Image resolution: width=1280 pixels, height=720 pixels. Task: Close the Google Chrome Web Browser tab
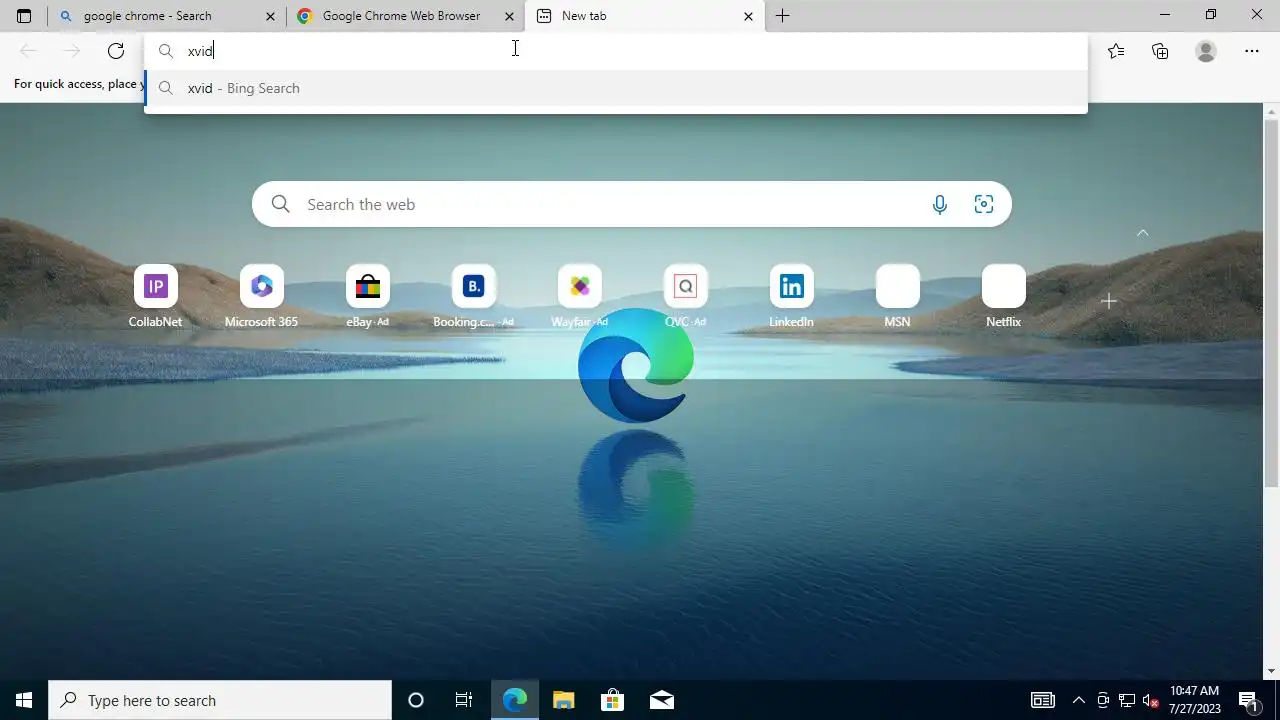[509, 16]
